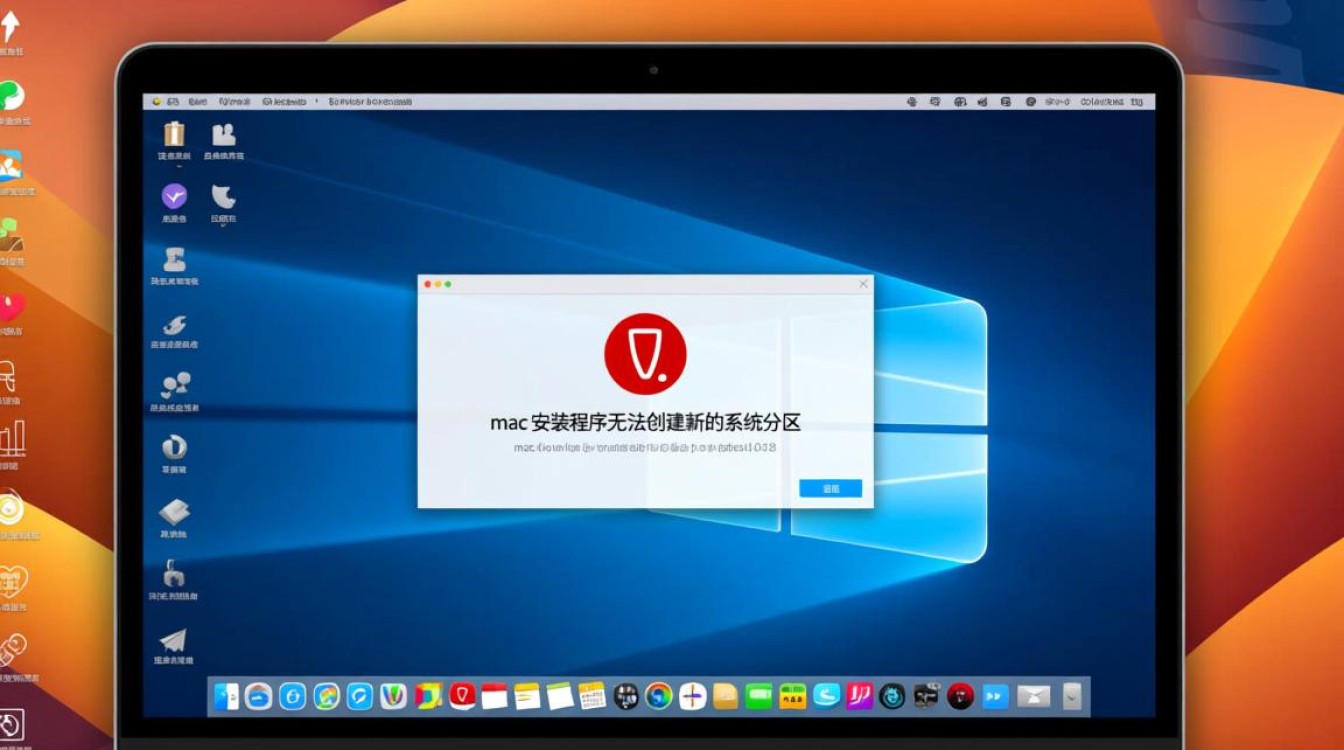Open the yellow grid calendar dock icon

click(592, 696)
